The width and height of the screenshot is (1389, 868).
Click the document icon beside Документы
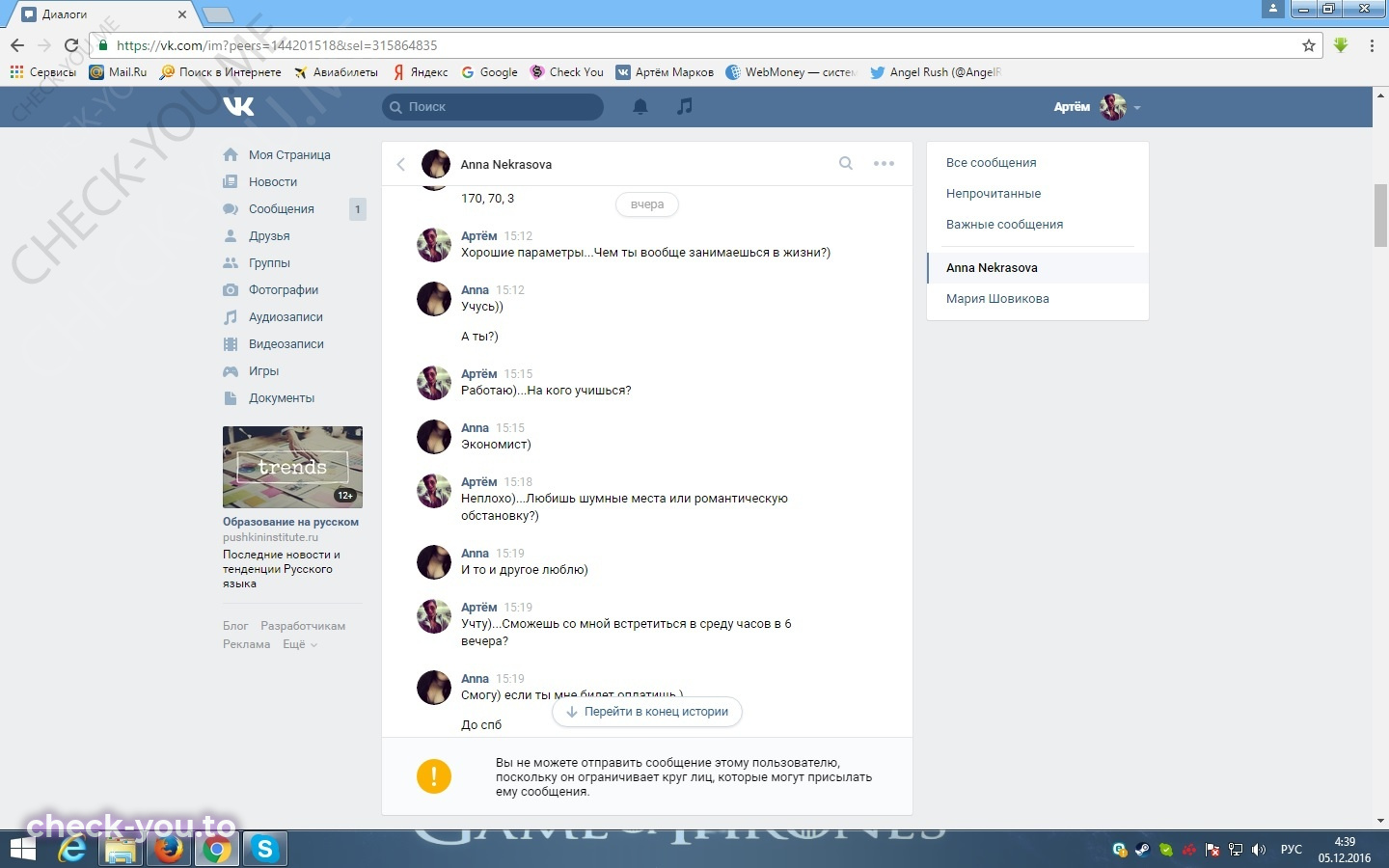[x=231, y=397]
